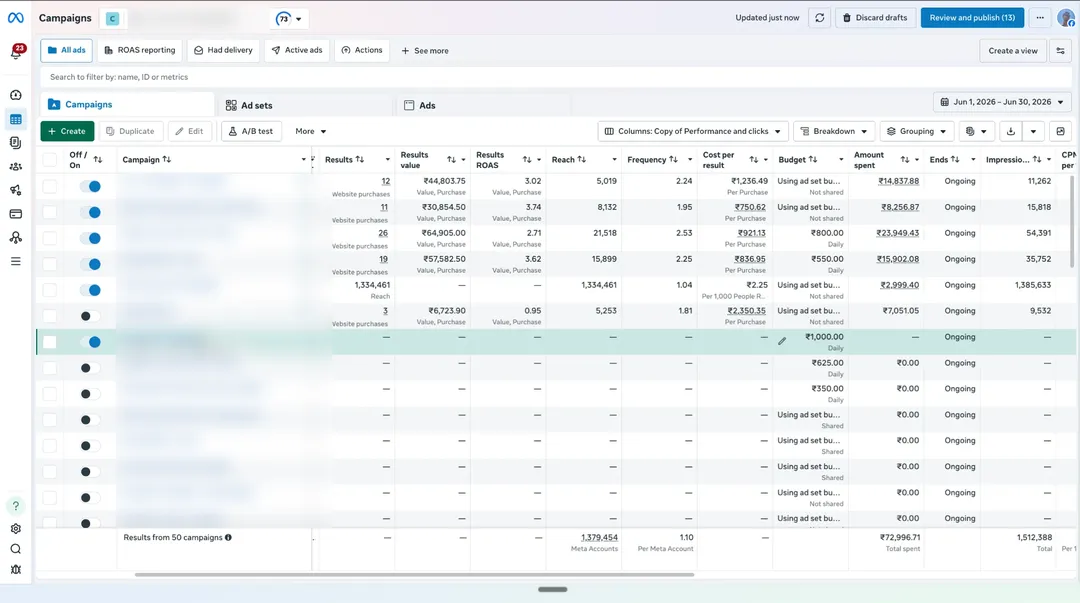
Task: Open Ads reporting document icon in sidebar
Action: (x=16, y=143)
